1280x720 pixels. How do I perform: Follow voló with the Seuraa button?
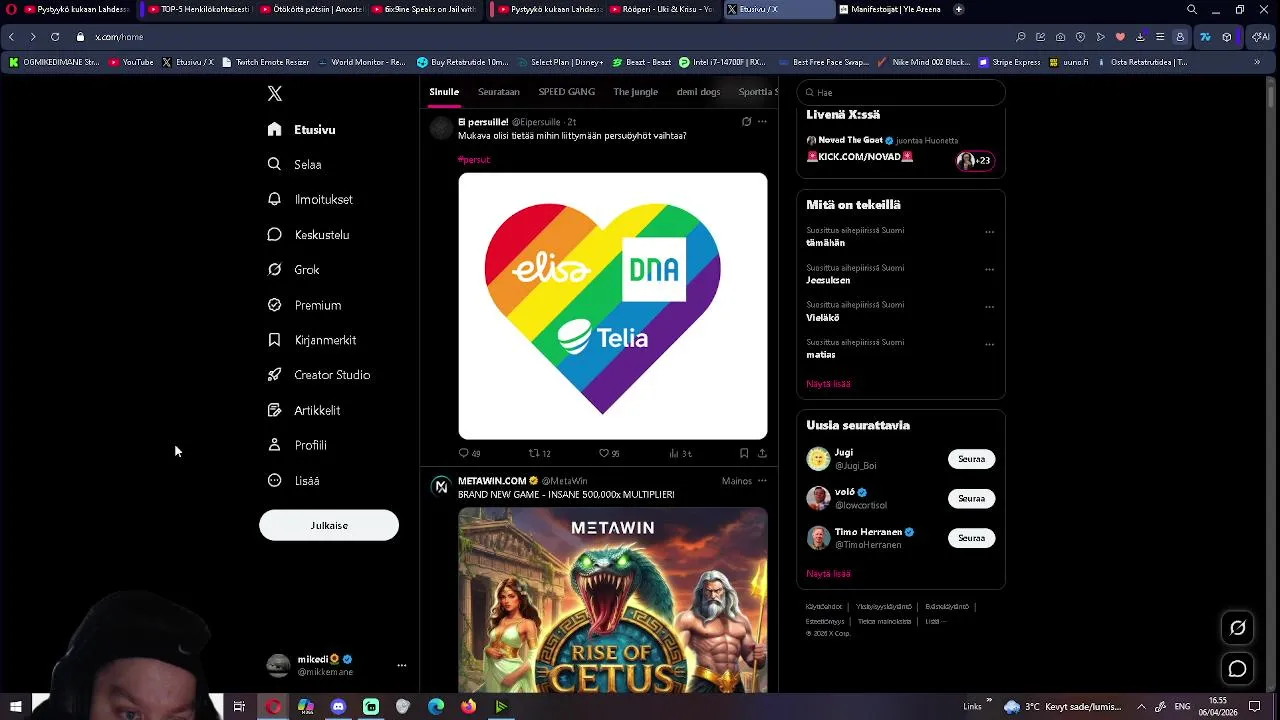[x=971, y=498]
